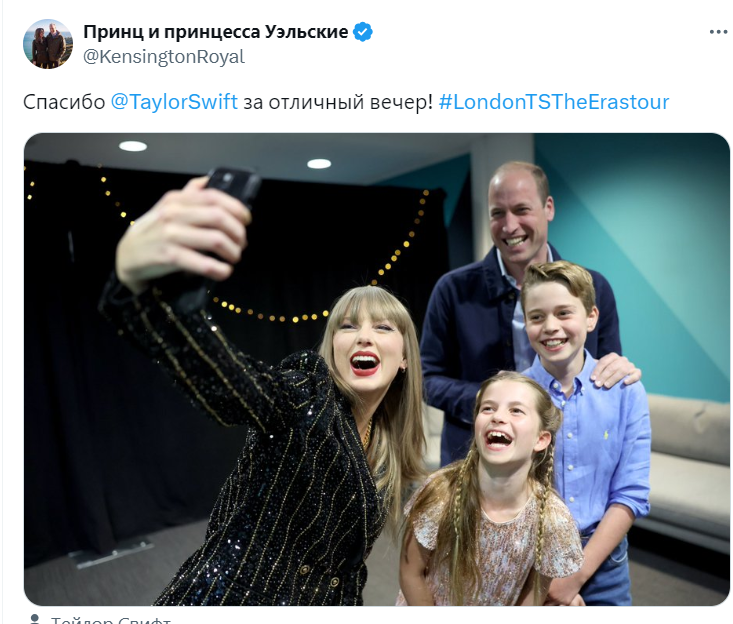Click the text за отличный вечер!

pos(338,102)
